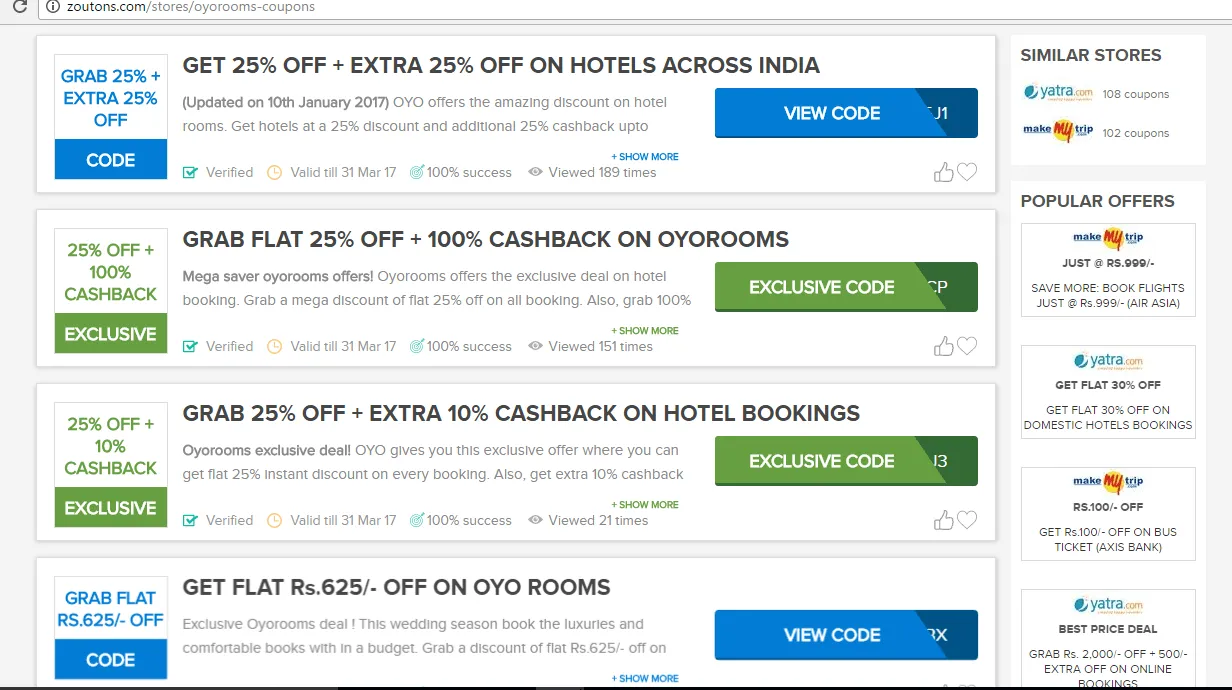Click the clock icon beside Valid till 31 Mar 17
Image resolution: width=1232 pixels, height=690 pixels.
click(x=274, y=172)
